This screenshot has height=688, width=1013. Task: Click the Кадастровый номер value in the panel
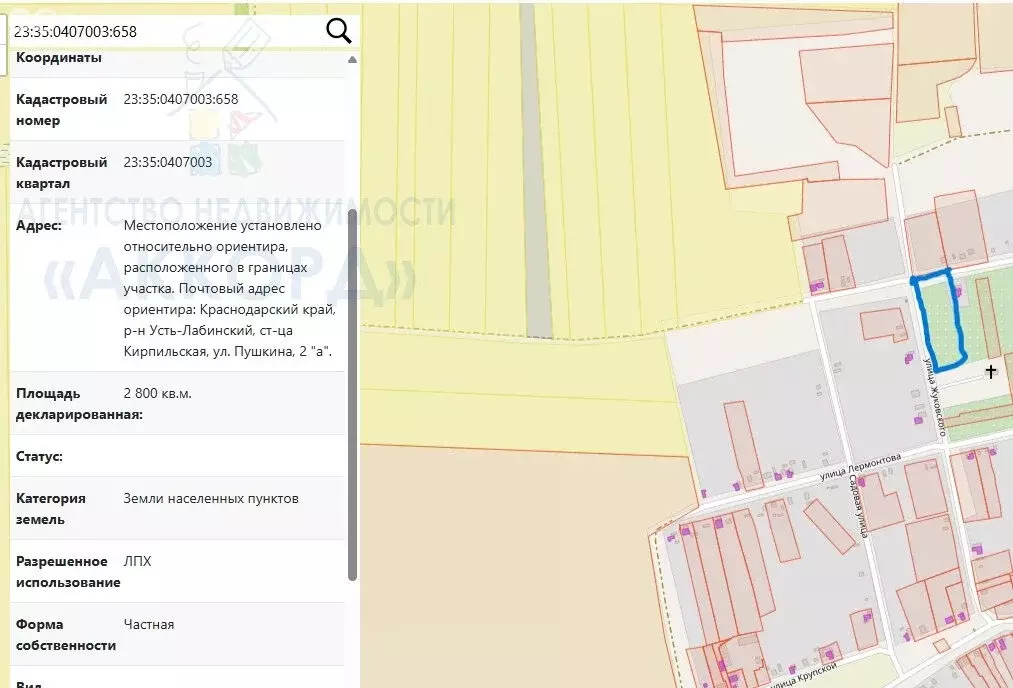[x=181, y=99]
